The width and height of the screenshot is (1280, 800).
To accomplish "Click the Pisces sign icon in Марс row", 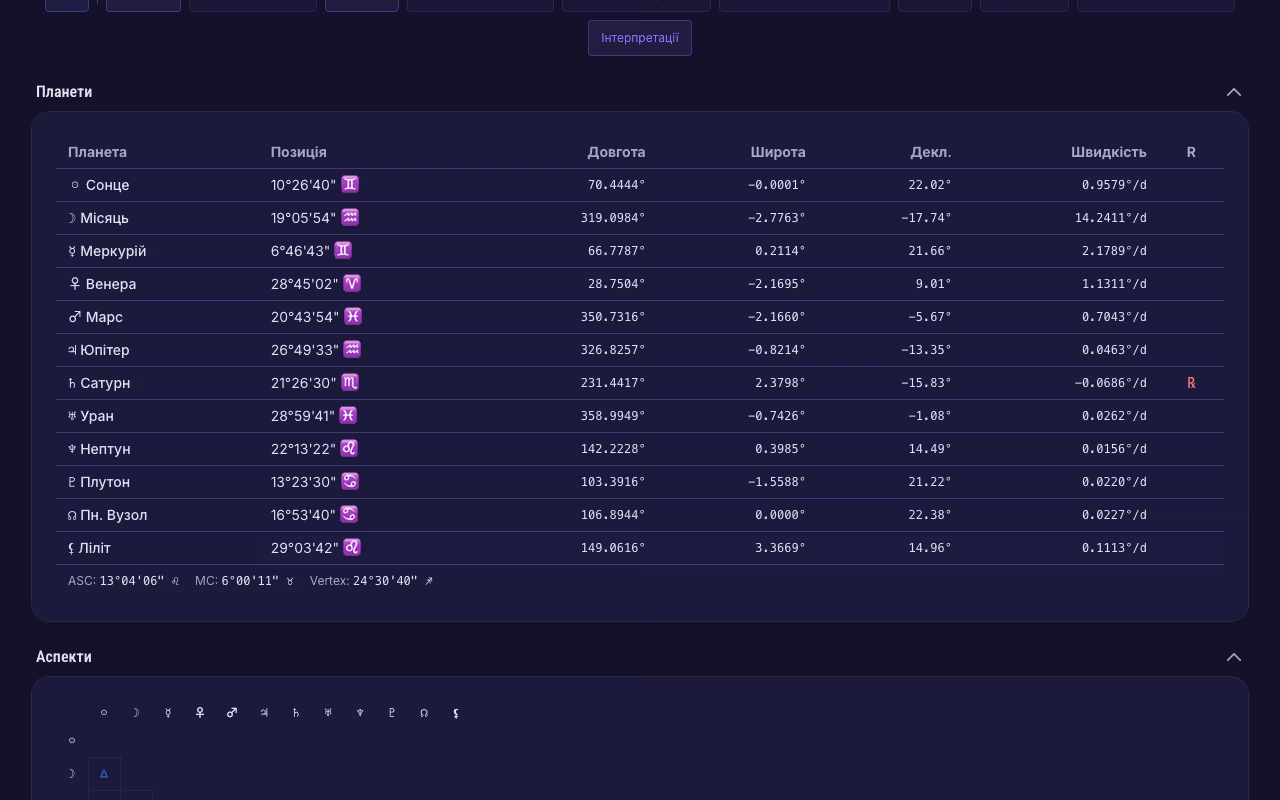I will tap(353, 316).
